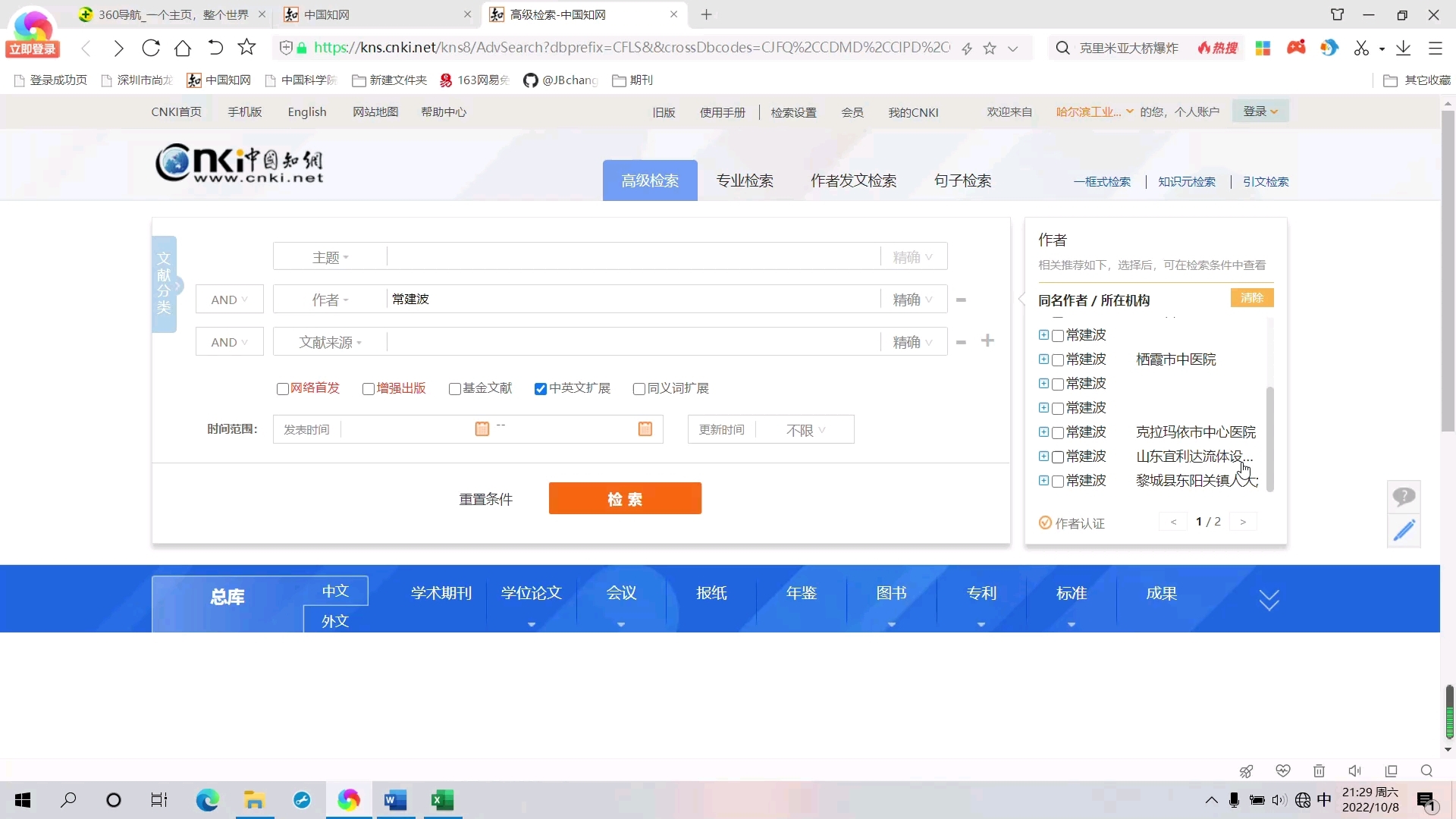Switch to 中国知网 browser tab
The image size is (1456, 819).
click(378, 14)
